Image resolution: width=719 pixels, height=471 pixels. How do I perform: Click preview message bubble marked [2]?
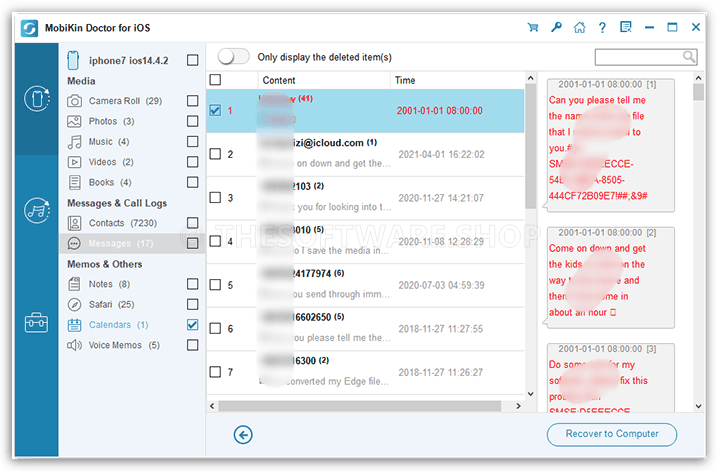610,278
